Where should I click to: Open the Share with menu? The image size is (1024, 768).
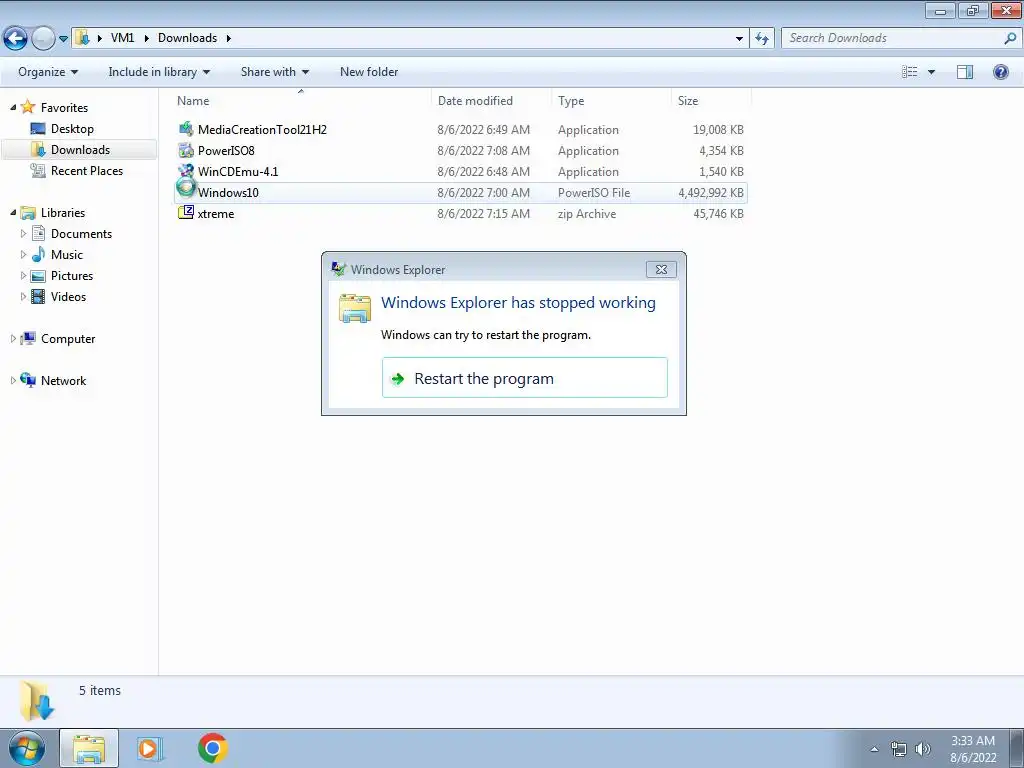click(x=274, y=72)
